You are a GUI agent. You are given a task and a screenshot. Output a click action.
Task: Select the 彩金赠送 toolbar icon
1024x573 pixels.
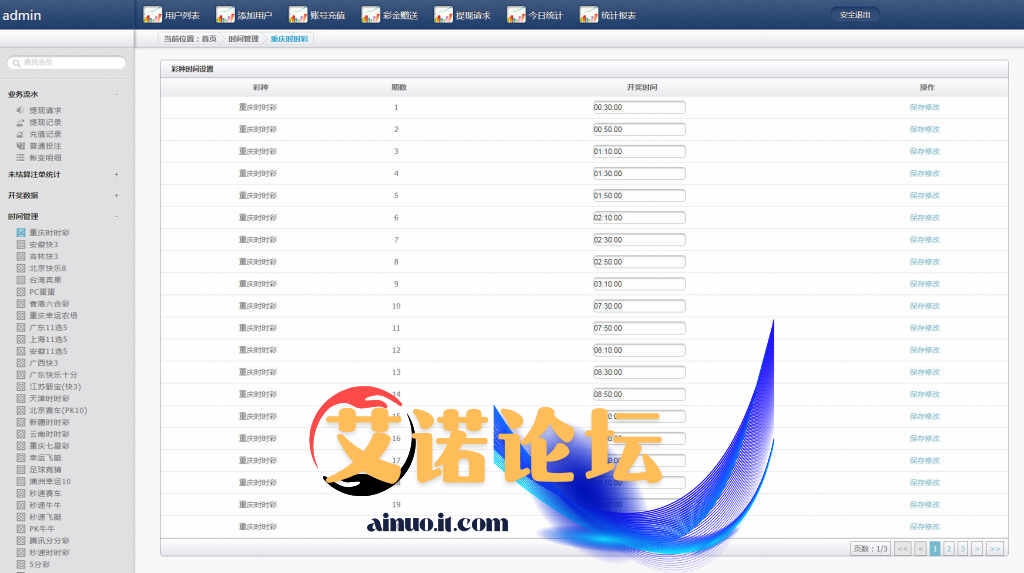370,14
